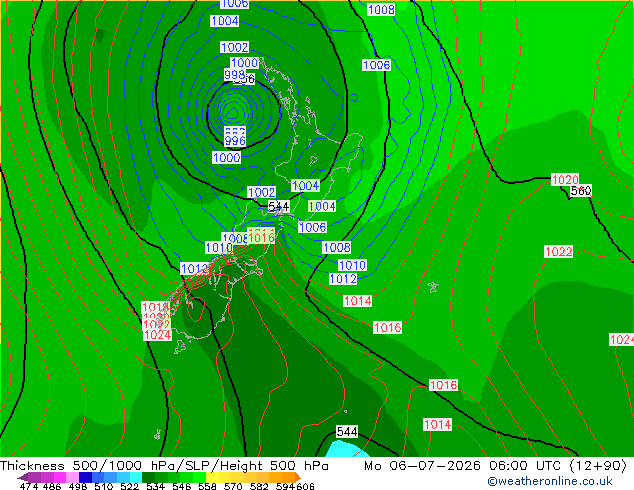Open the weatheronline.co.uk copyright link
The image size is (634, 490).
point(550,481)
